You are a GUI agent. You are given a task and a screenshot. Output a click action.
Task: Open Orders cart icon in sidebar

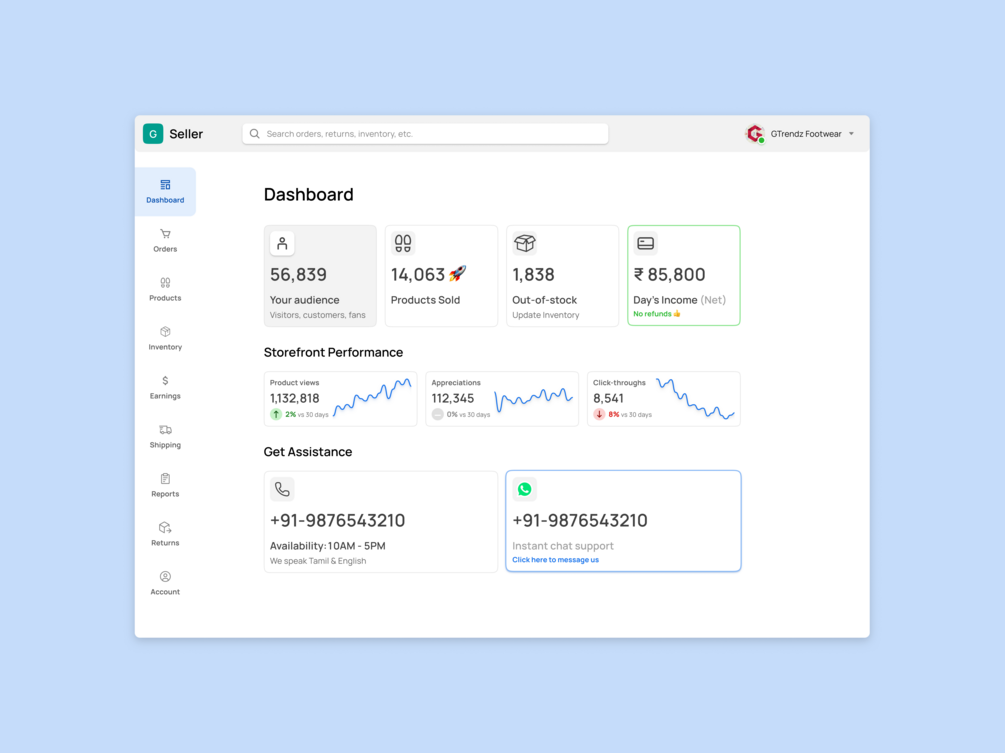[165, 234]
